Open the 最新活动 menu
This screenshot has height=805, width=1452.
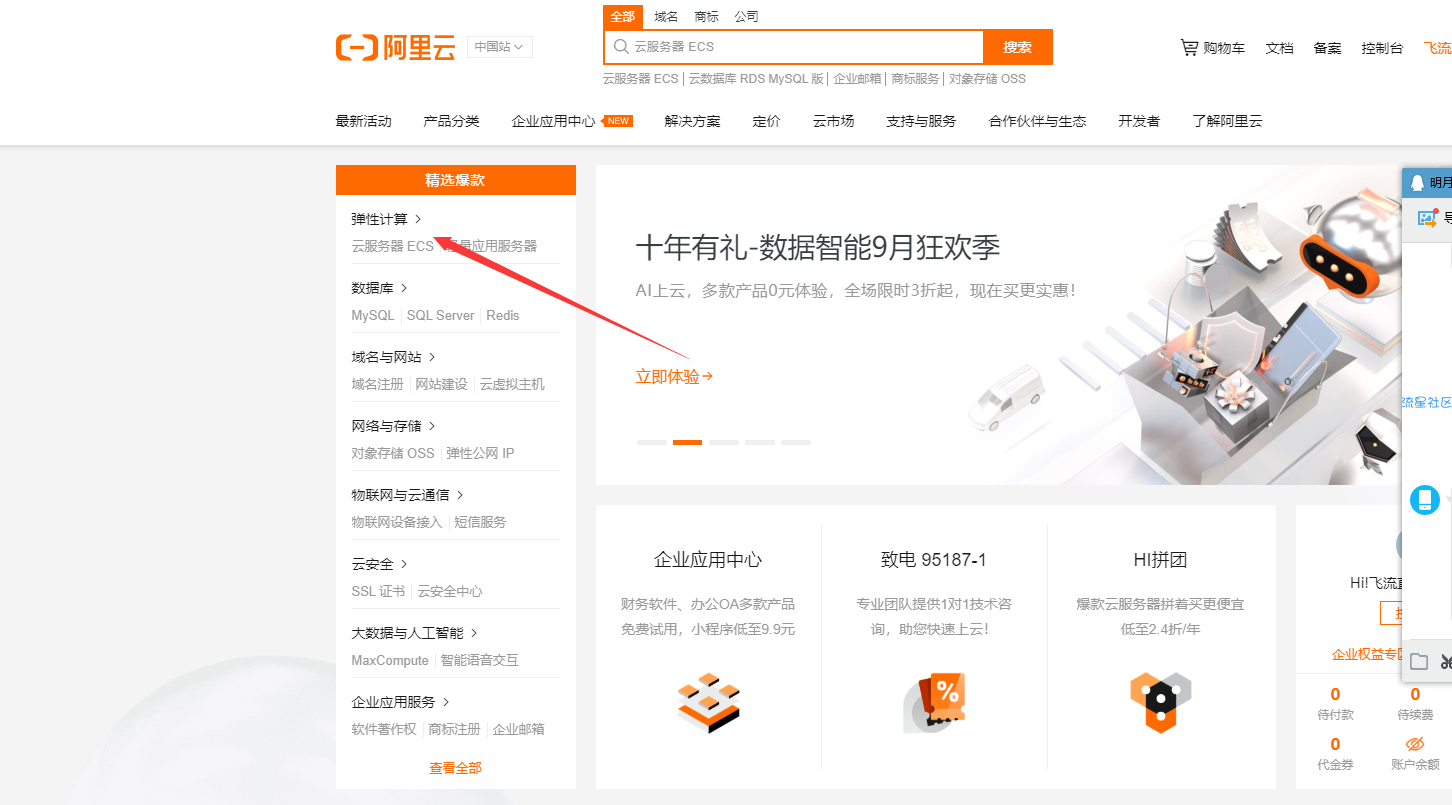pos(364,121)
